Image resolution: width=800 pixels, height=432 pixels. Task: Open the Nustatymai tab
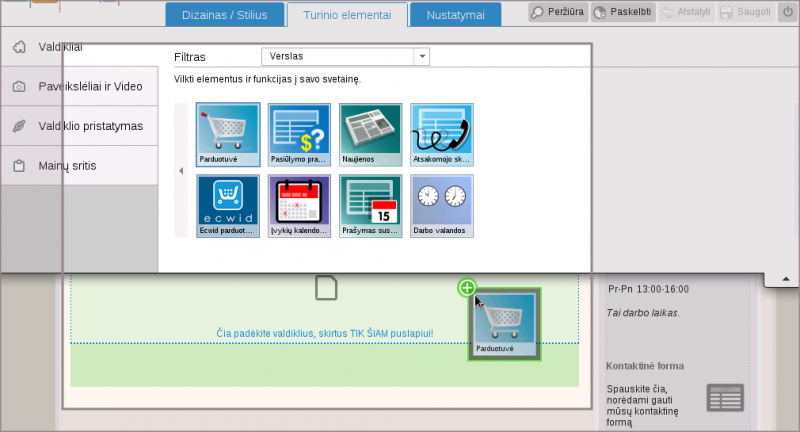455,15
